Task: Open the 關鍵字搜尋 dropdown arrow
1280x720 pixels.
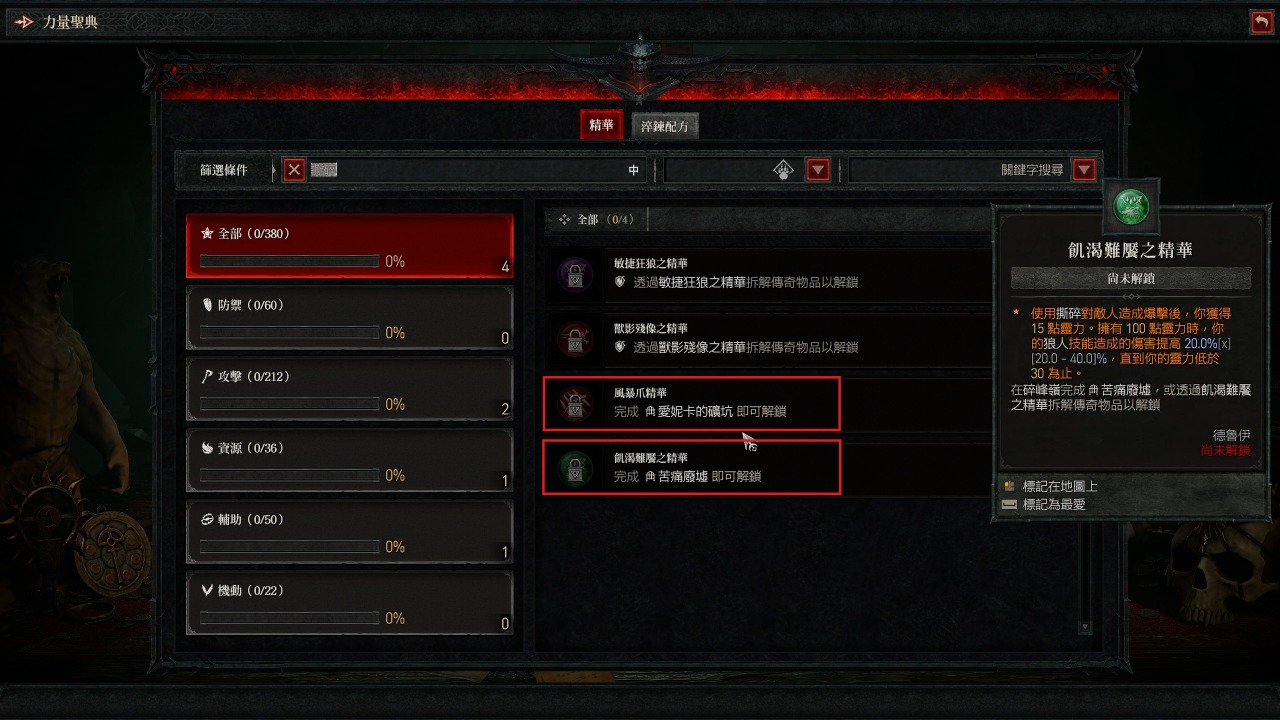Action: (1084, 170)
